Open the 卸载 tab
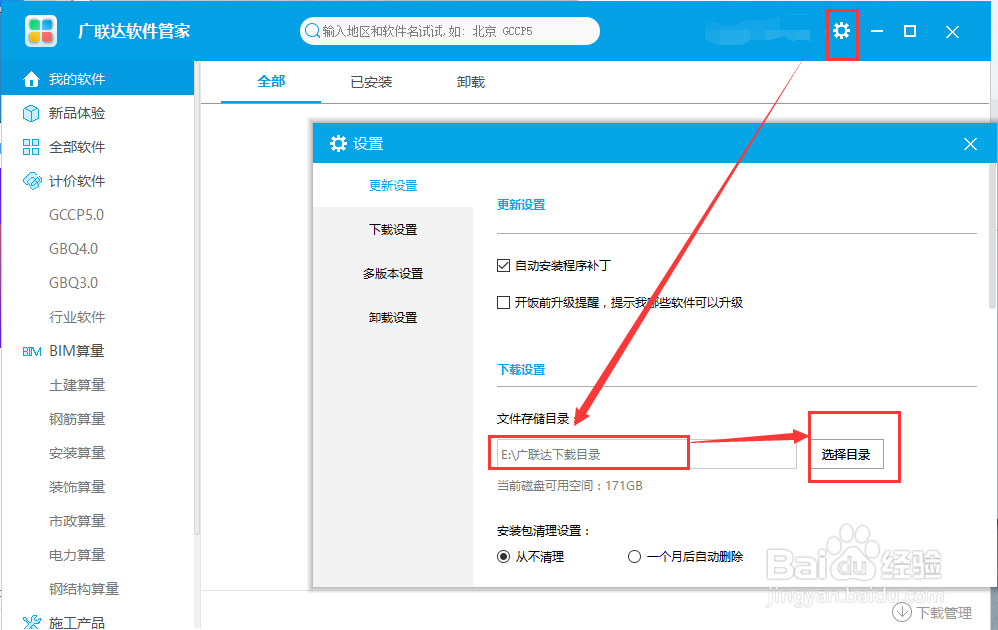 [x=470, y=82]
